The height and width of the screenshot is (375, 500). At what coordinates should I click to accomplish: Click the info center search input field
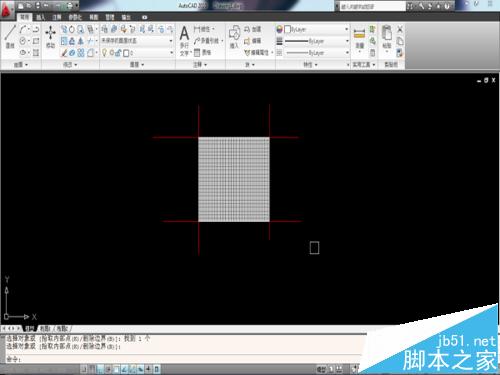(x=373, y=6)
